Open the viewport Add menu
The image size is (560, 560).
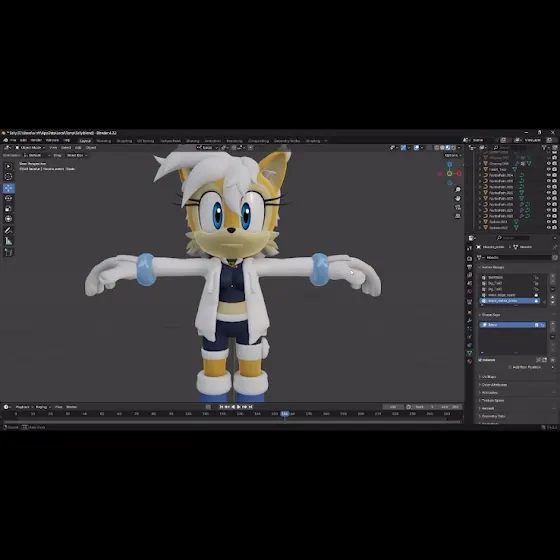tap(78, 148)
